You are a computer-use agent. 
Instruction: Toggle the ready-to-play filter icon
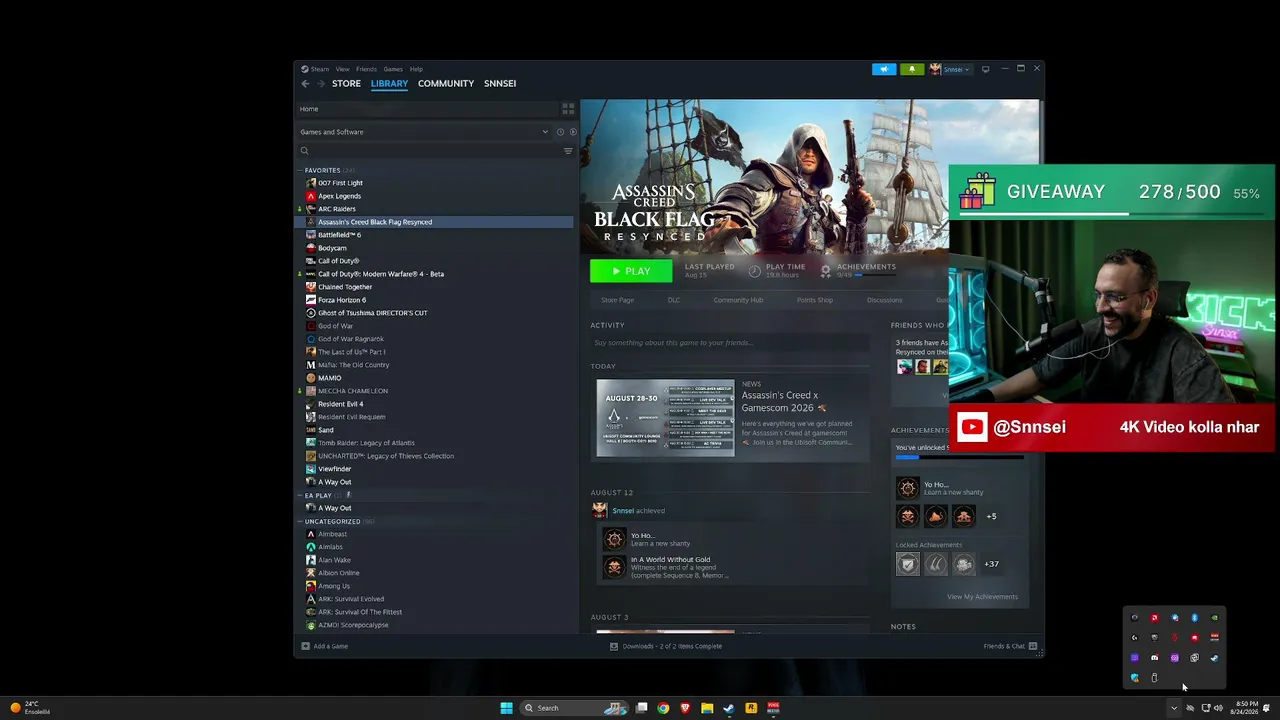click(x=573, y=132)
